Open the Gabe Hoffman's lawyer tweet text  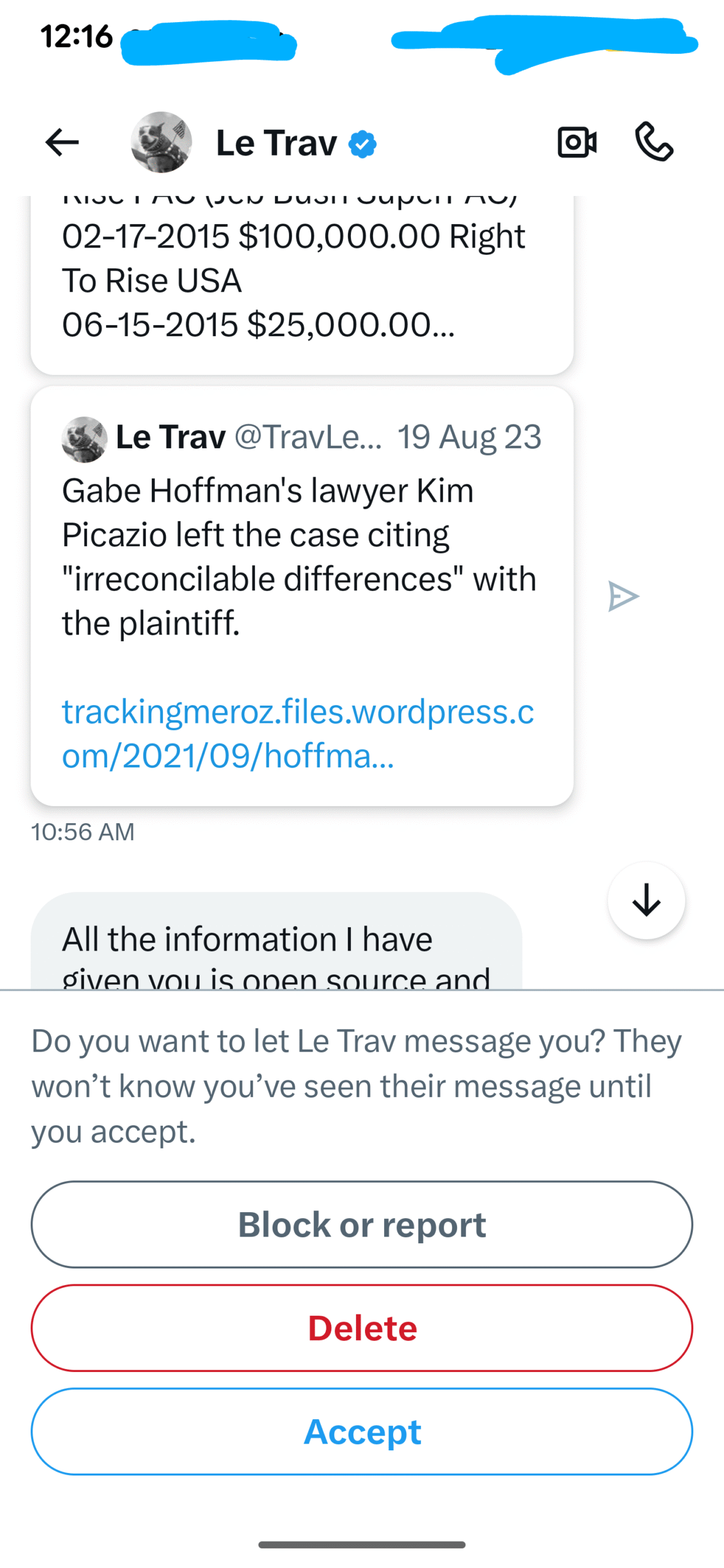[x=299, y=556]
